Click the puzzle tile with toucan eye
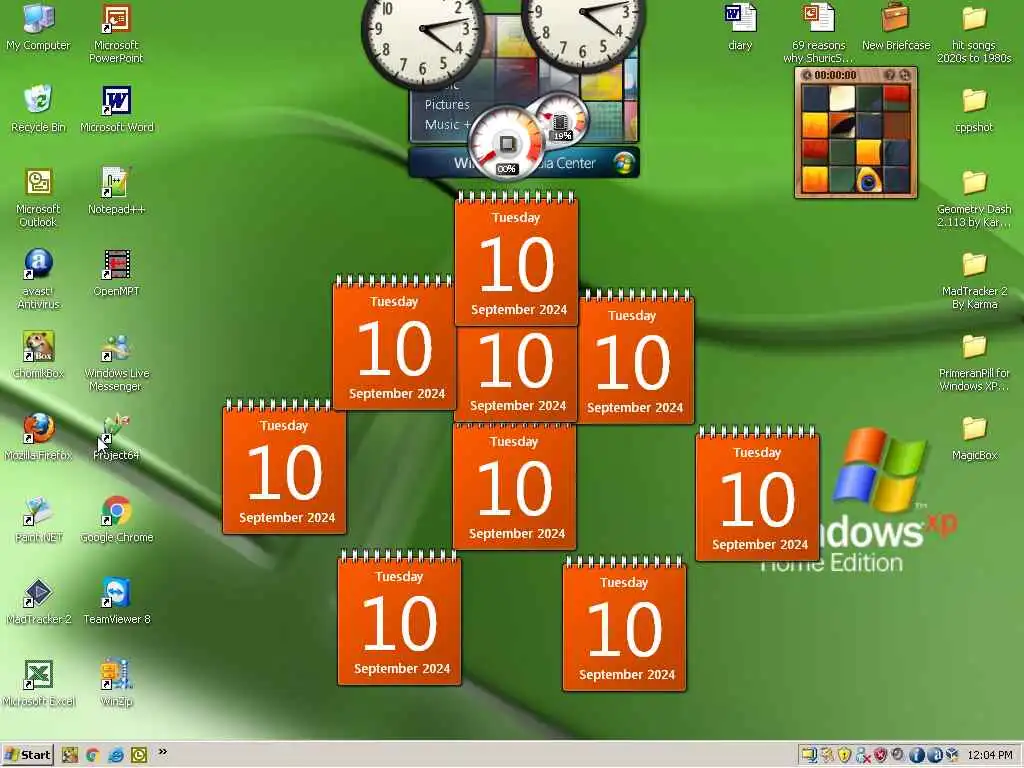 (x=869, y=180)
